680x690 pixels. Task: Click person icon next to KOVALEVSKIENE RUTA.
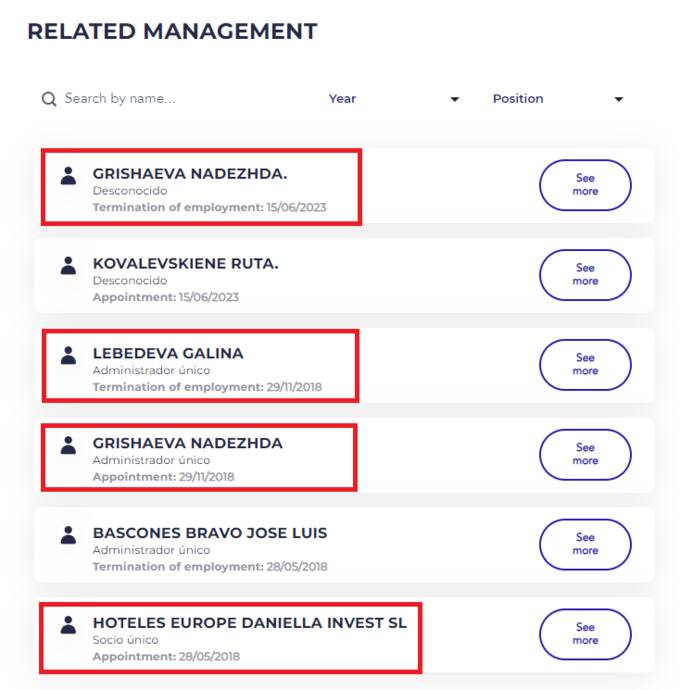tap(68, 266)
